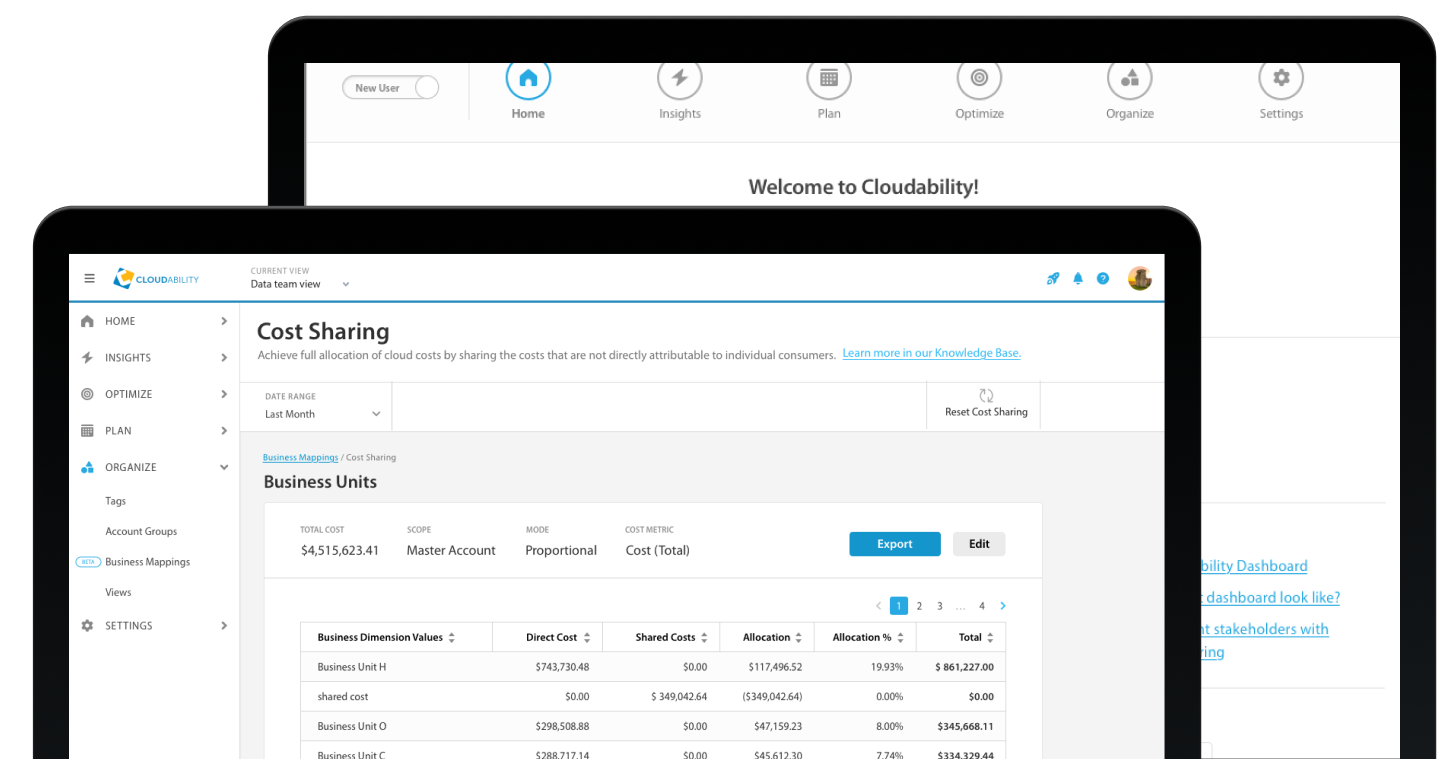Click the Reset Cost Sharing label
The image size is (1440, 759).
(x=986, y=412)
